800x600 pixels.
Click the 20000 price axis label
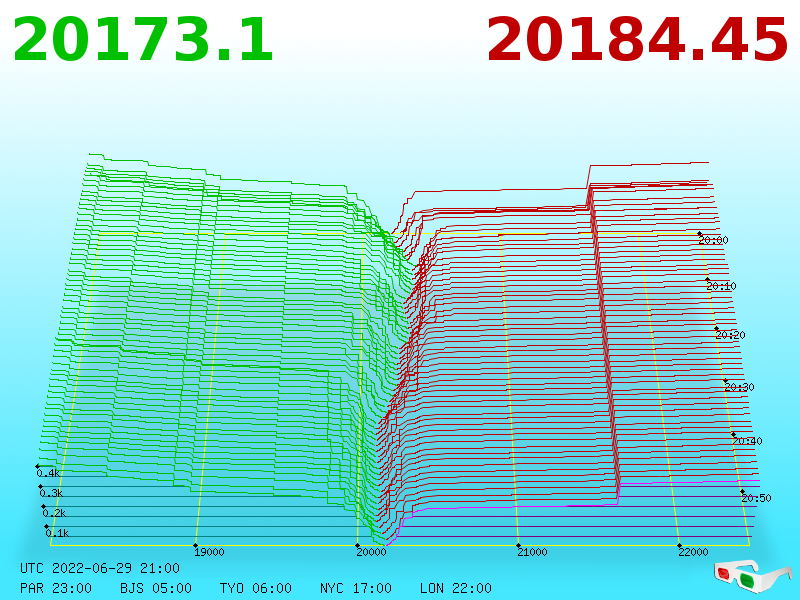371,552
